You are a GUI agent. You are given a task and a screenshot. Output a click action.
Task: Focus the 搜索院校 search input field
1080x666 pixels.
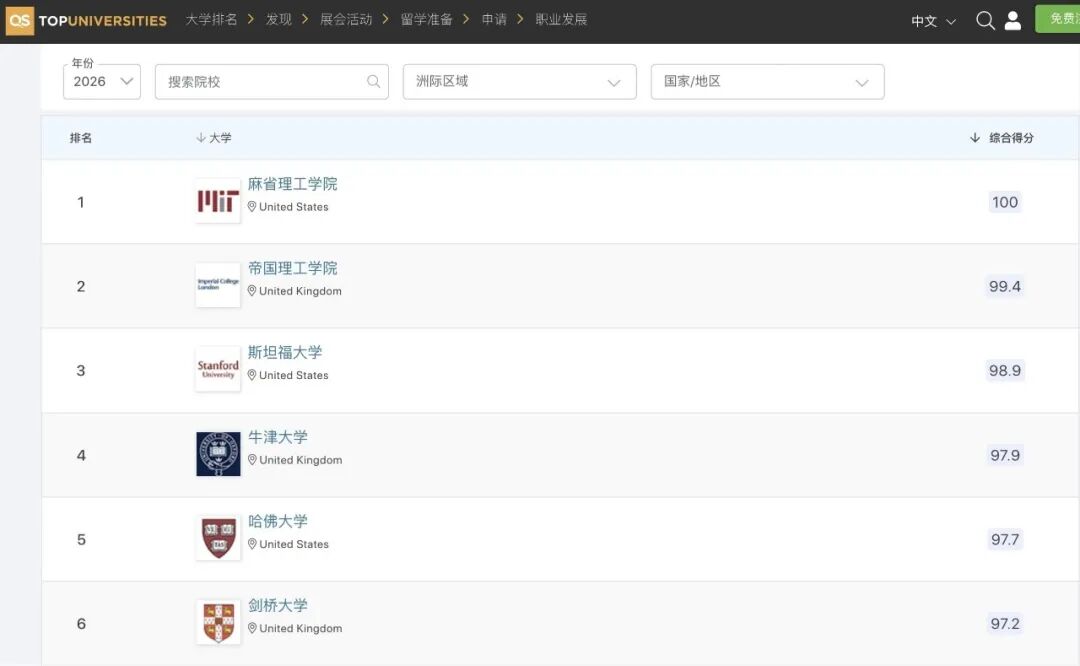[271, 81]
